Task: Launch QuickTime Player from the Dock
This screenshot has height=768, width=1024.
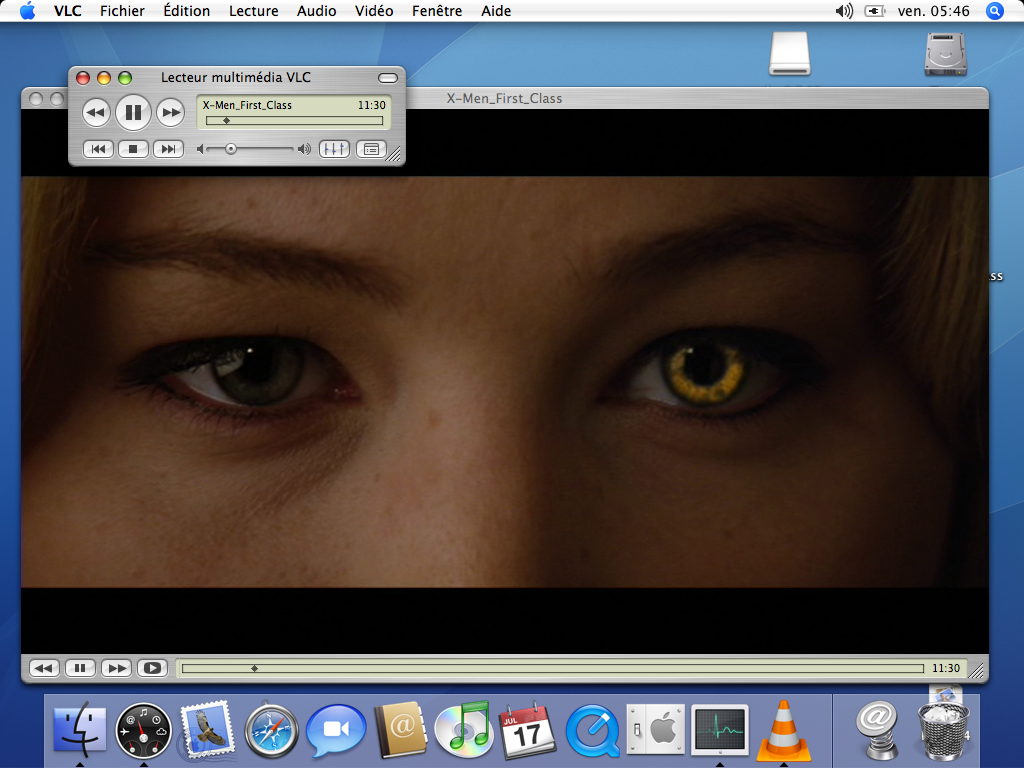Action: [x=592, y=731]
